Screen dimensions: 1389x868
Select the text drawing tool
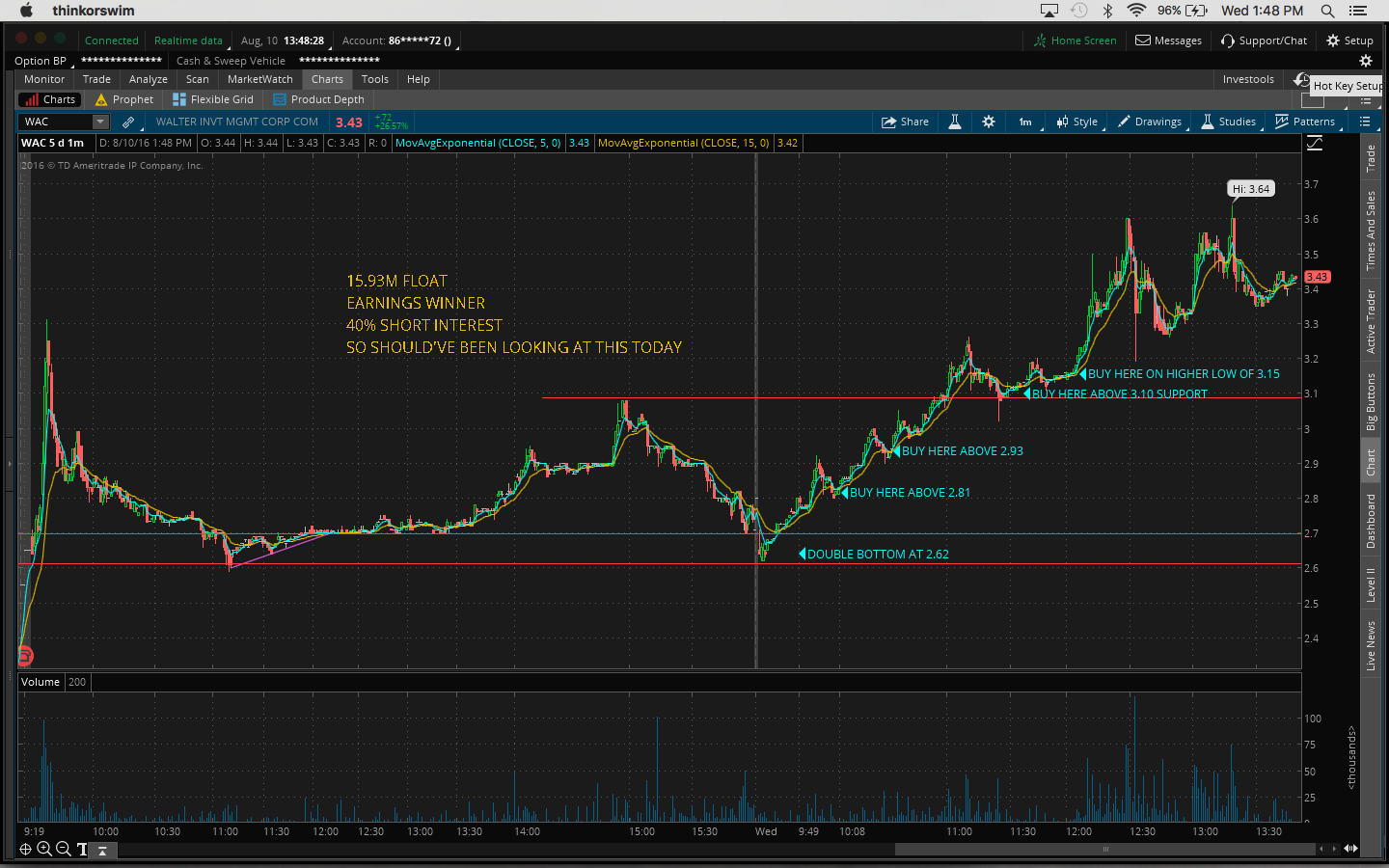[82, 849]
